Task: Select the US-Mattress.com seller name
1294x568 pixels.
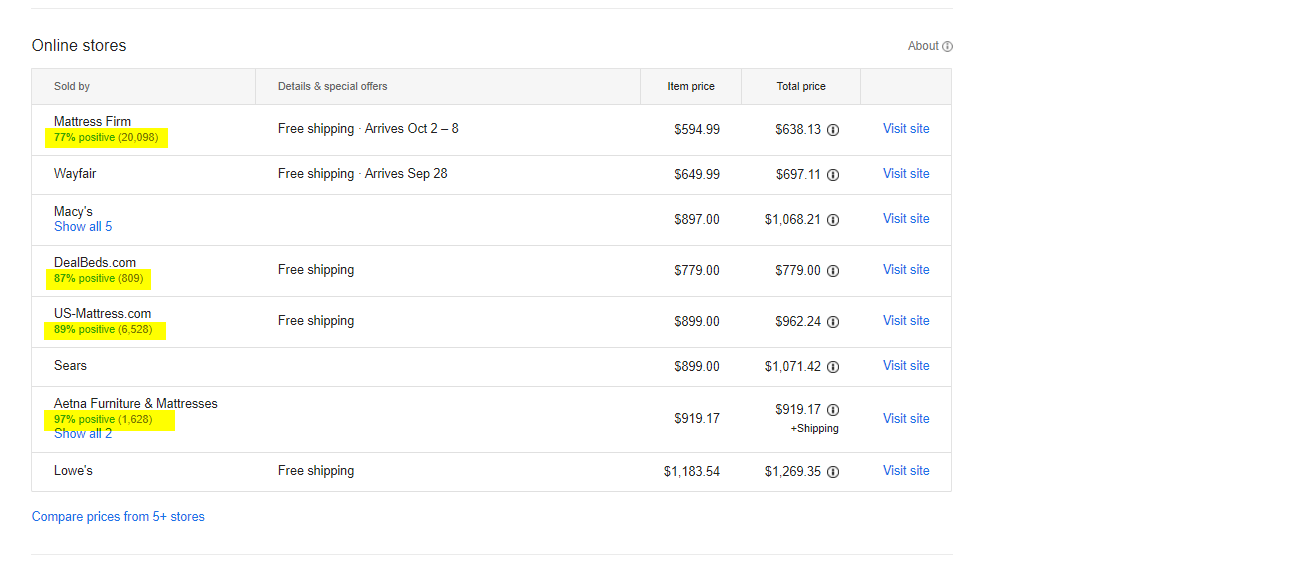Action: pos(103,313)
